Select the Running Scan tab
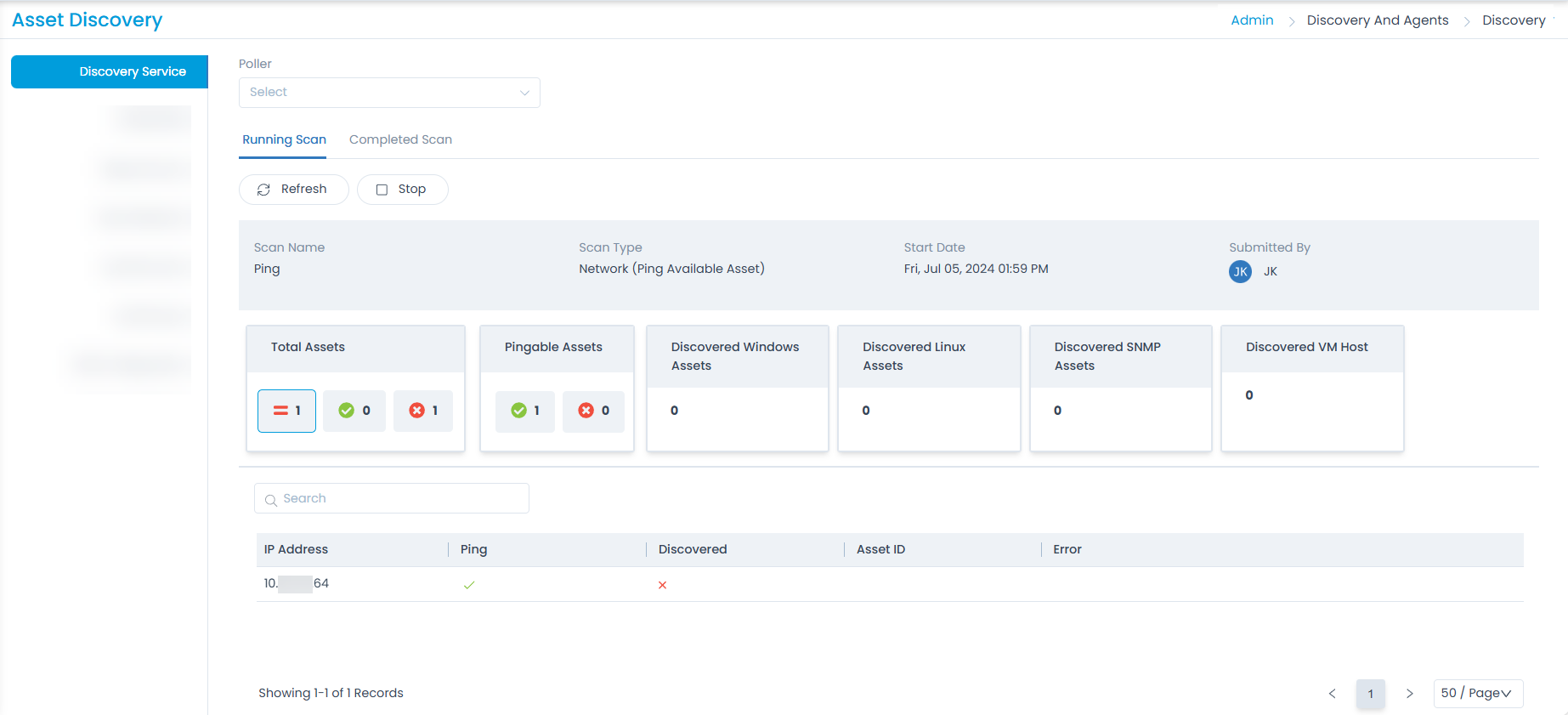This screenshot has width=1568, height=715. click(284, 140)
